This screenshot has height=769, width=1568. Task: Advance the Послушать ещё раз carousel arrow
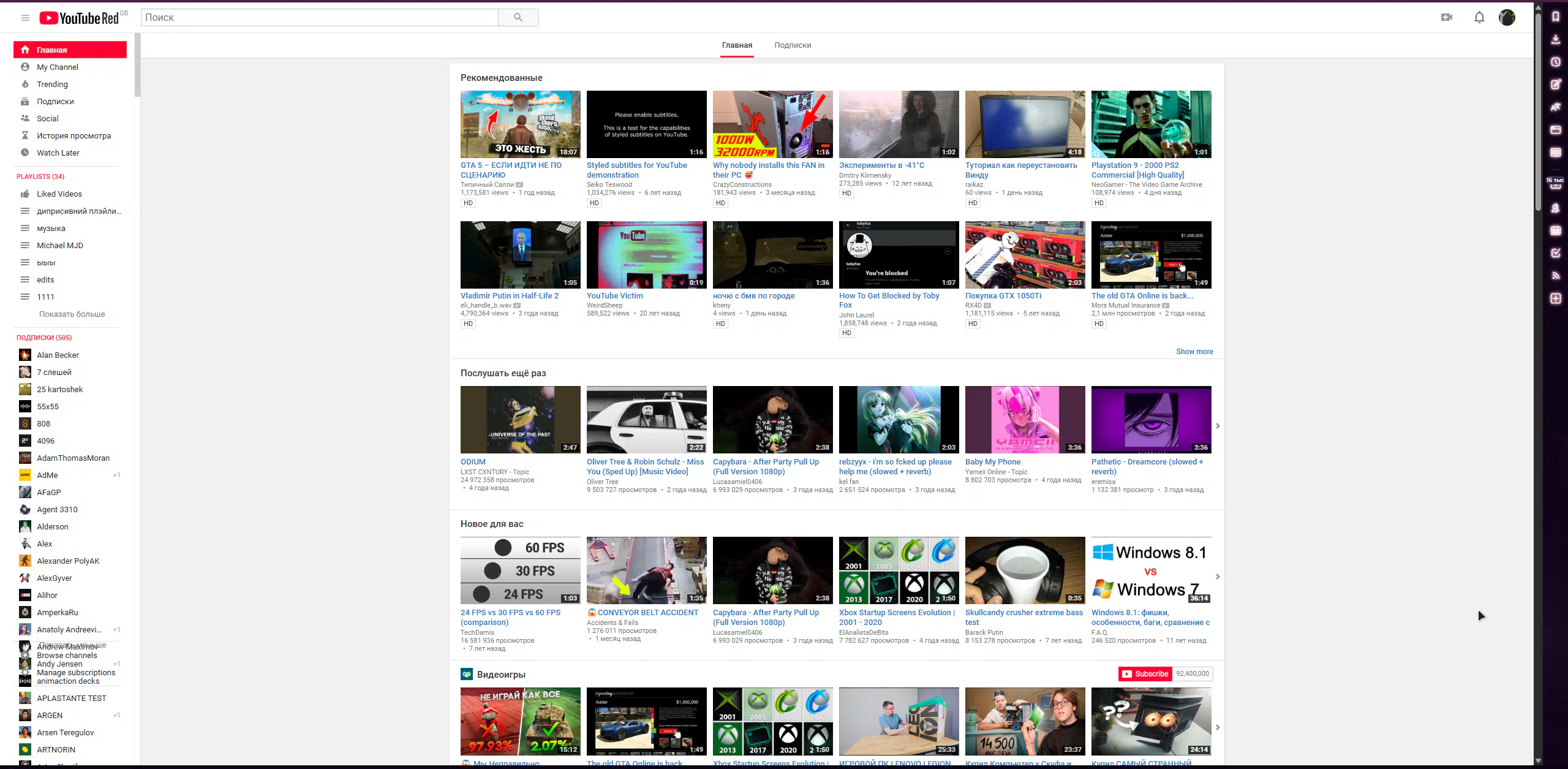tap(1218, 426)
